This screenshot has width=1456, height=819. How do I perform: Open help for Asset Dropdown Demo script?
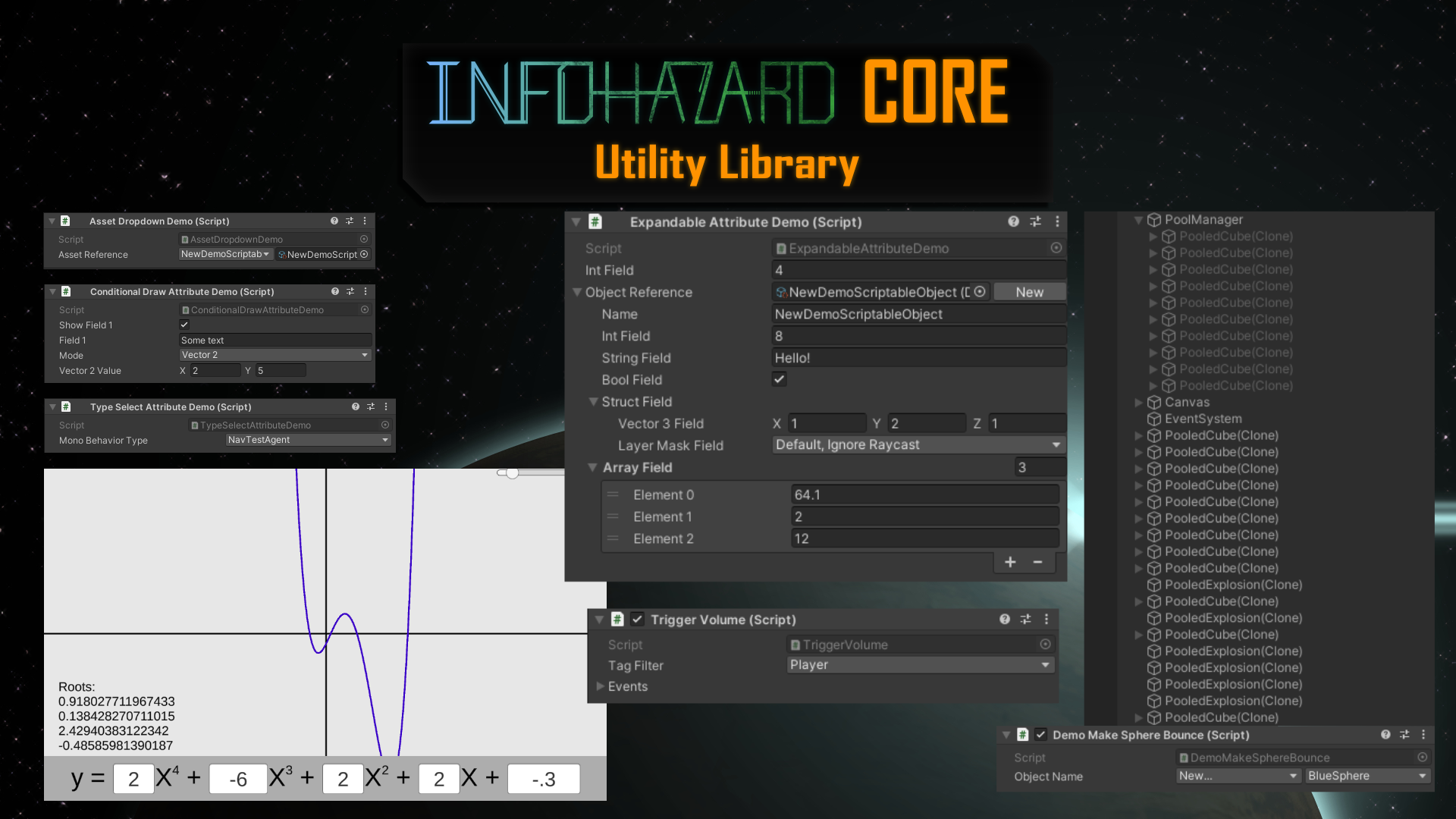334,221
